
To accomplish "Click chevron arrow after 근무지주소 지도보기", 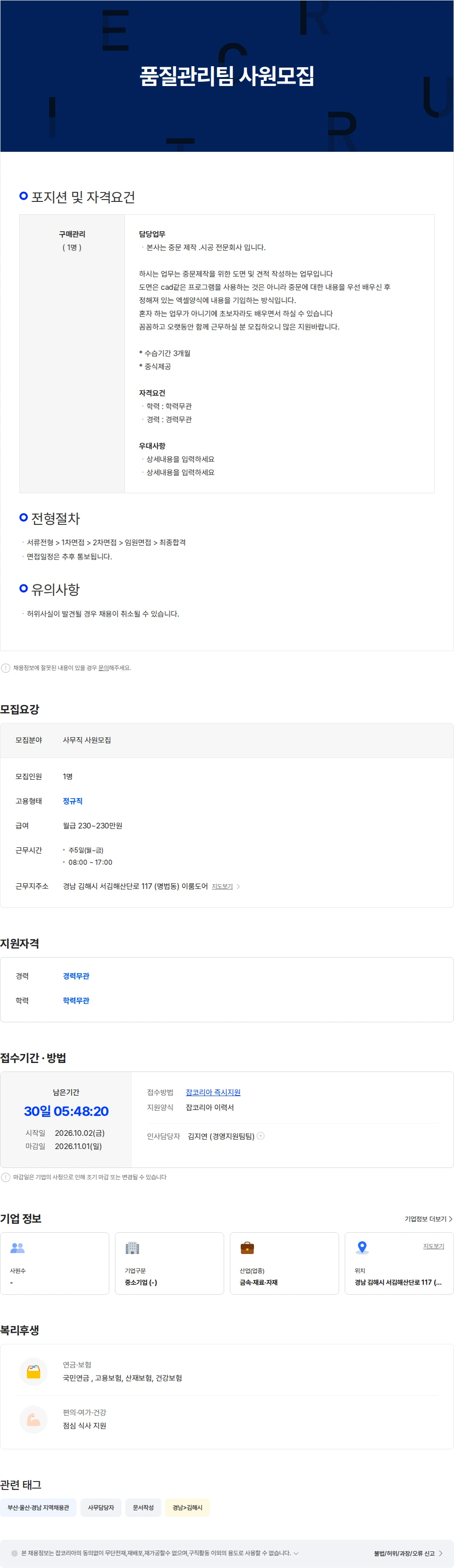I will (238, 886).
